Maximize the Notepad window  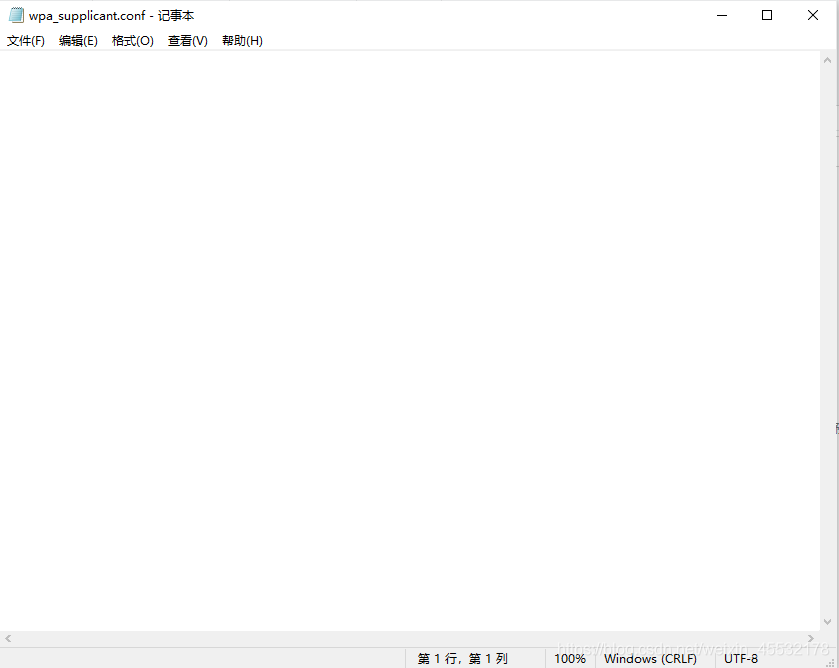click(767, 15)
